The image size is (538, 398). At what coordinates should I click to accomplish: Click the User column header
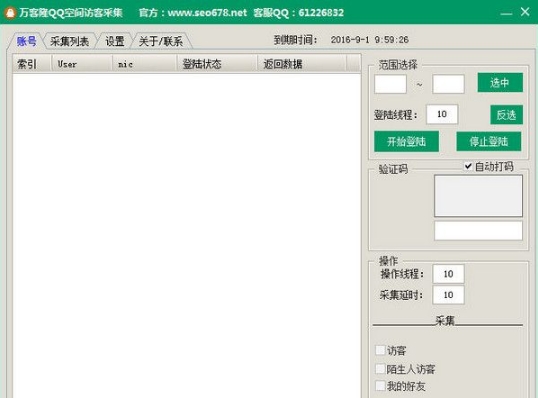coord(82,64)
